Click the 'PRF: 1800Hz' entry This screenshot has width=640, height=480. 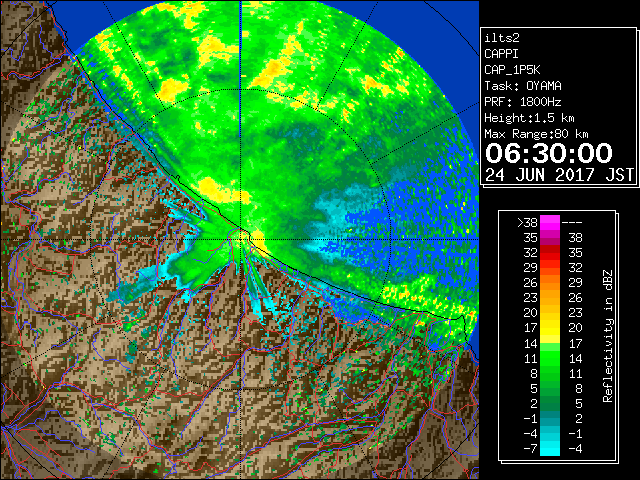coord(522,102)
